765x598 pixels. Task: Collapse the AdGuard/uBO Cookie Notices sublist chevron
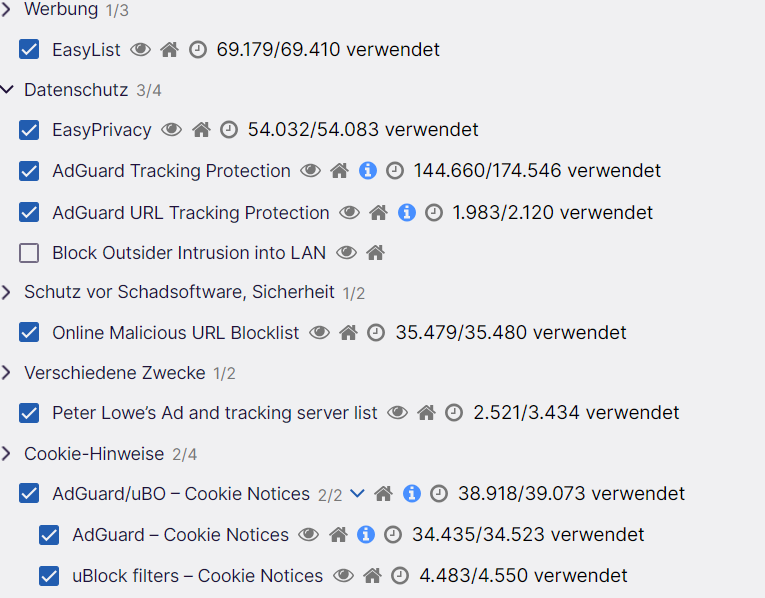[357, 494]
